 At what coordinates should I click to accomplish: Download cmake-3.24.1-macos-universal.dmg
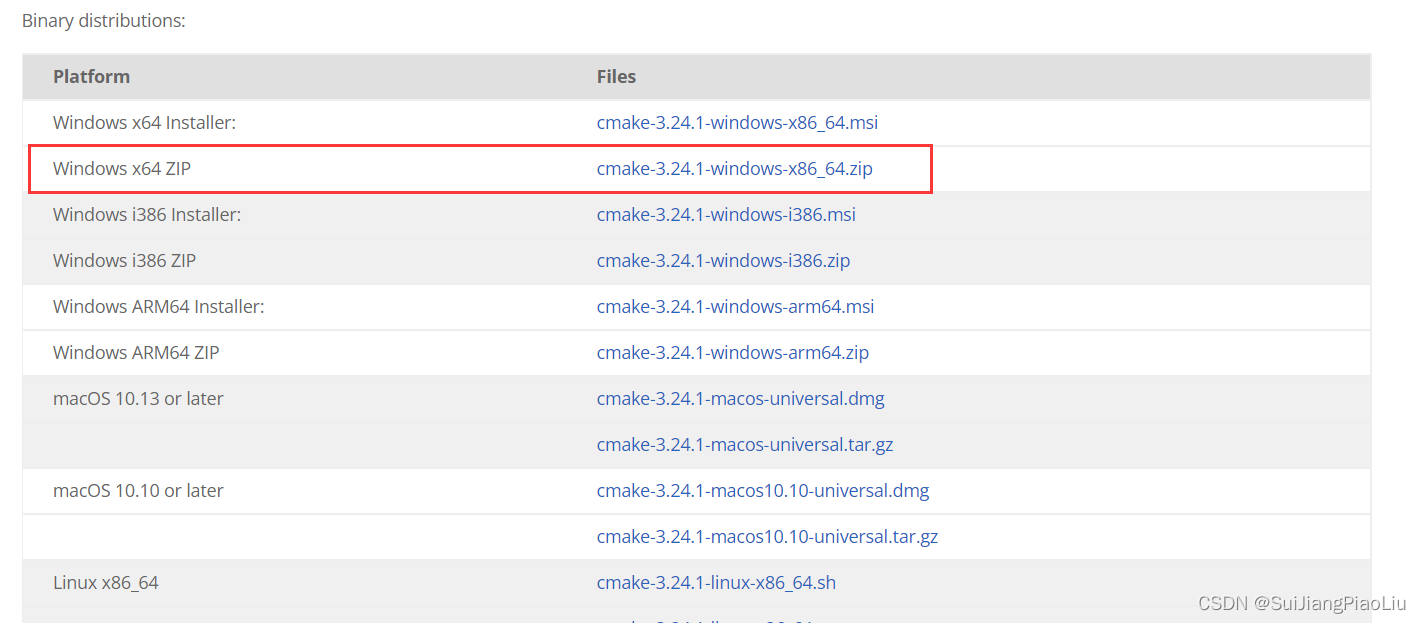coord(740,399)
